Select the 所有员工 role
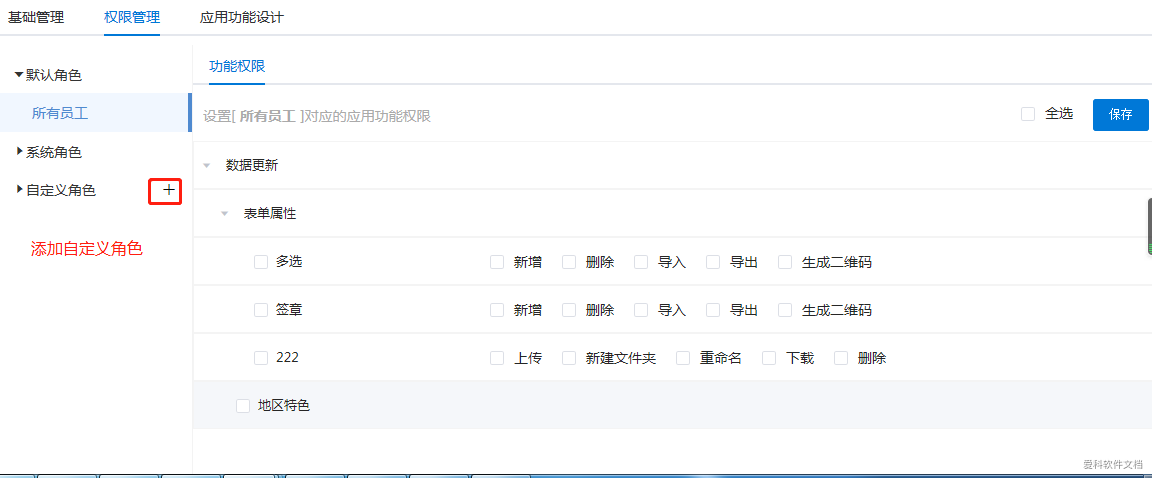The image size is (1152, 478). [96, 113]
